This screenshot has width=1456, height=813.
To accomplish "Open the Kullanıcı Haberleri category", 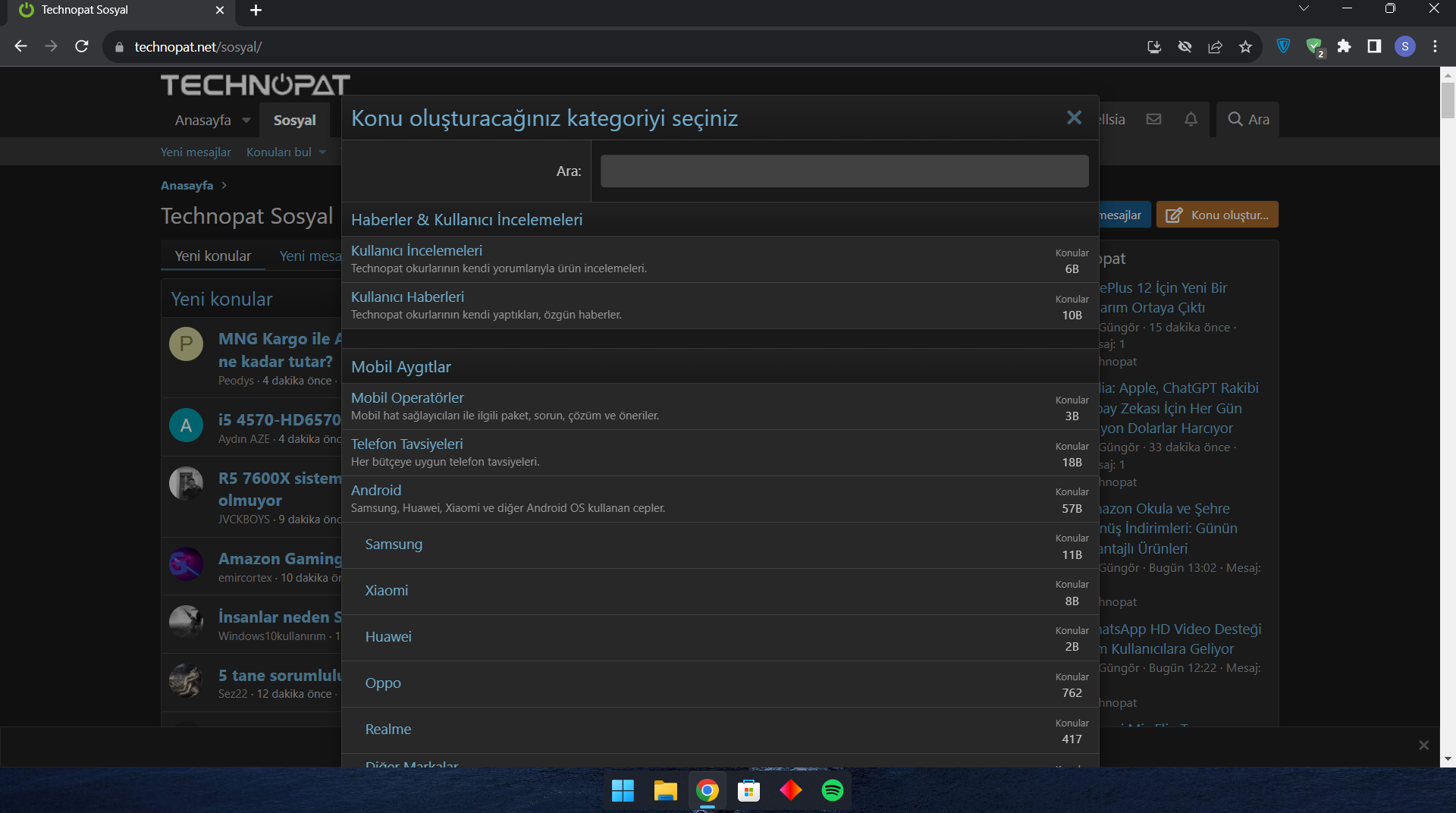I will coord(407,297).
